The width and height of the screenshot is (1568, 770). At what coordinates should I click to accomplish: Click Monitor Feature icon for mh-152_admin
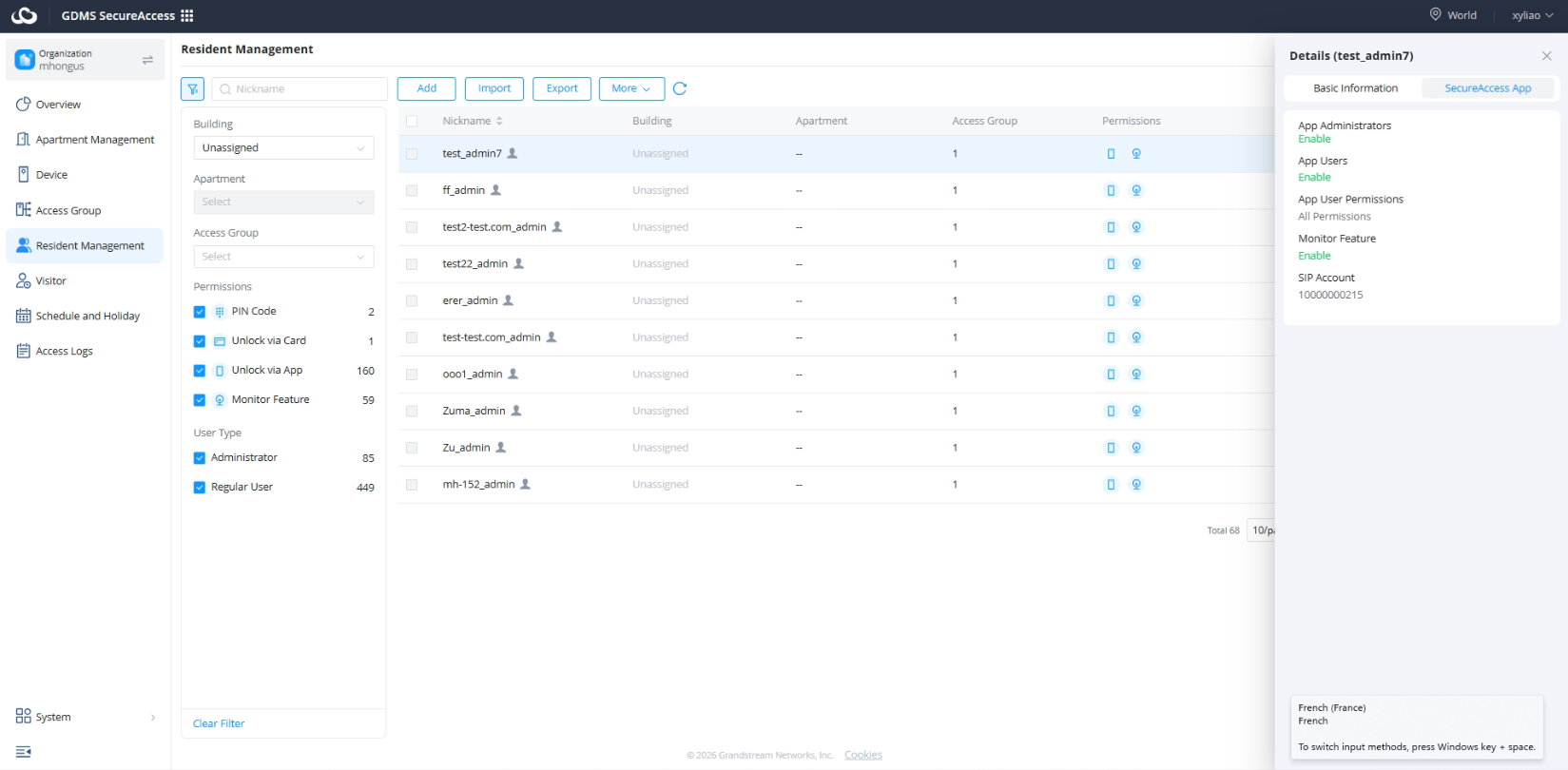point(1136,485)
